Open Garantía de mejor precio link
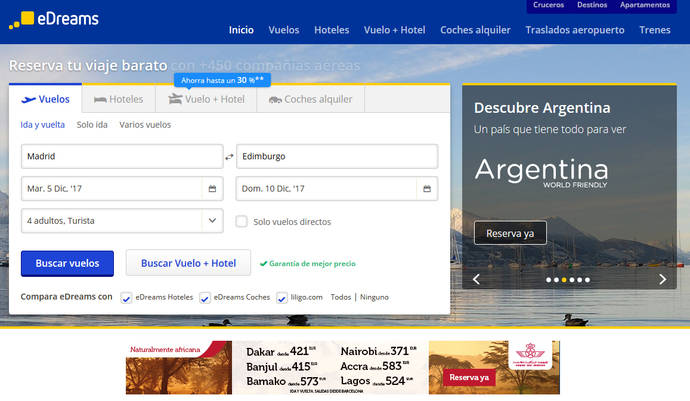The width and height of the screenshot is (690, 401). click(308, 264)
